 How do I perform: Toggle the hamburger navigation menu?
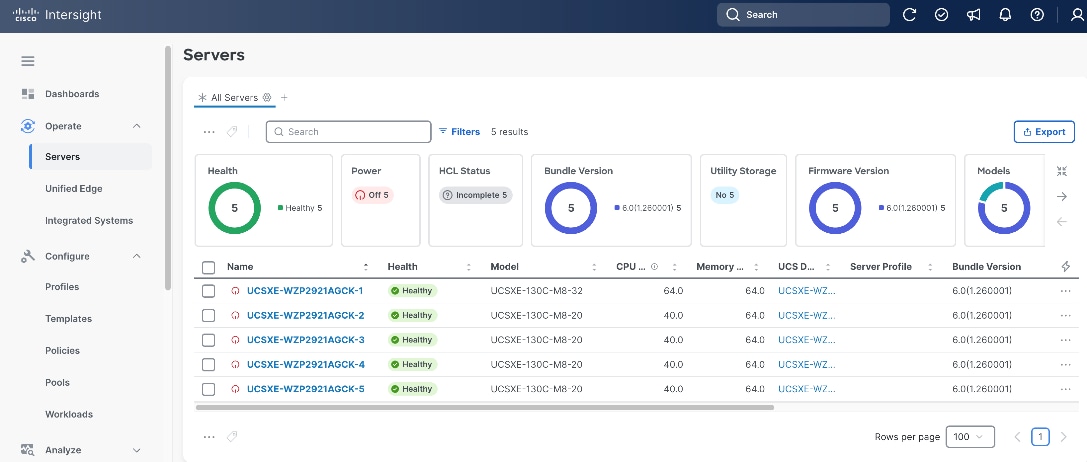click(28, 61)
